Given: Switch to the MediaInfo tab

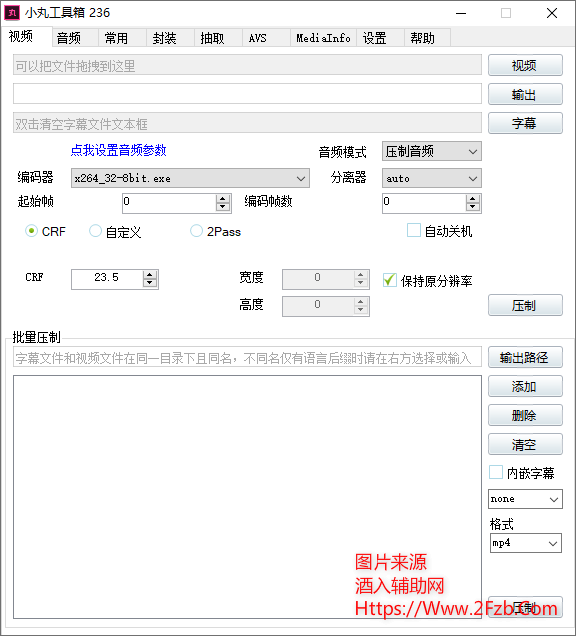Looking at the screenshot, I should [x=323, y=38].
